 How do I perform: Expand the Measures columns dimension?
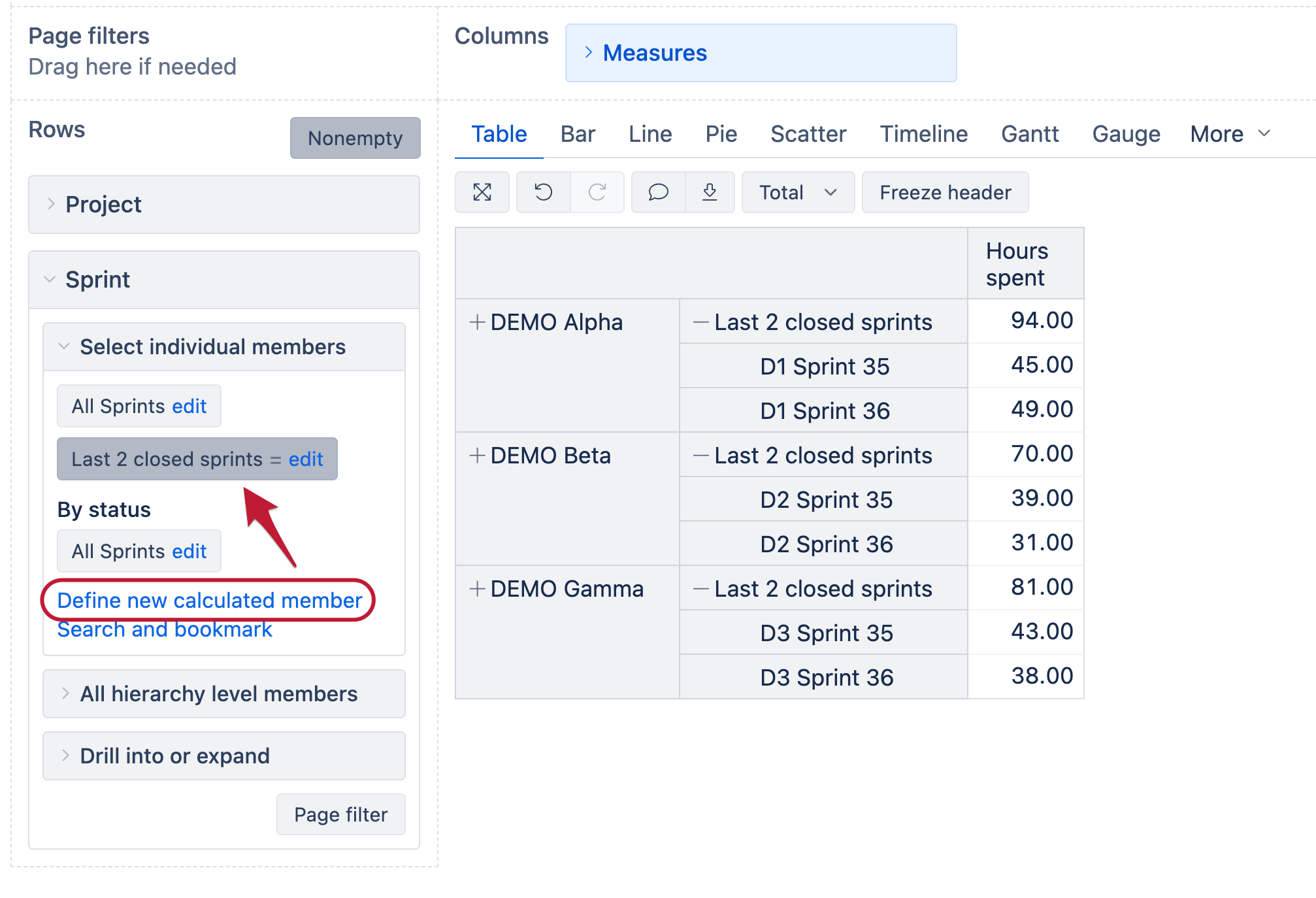[x=761, y=53]
